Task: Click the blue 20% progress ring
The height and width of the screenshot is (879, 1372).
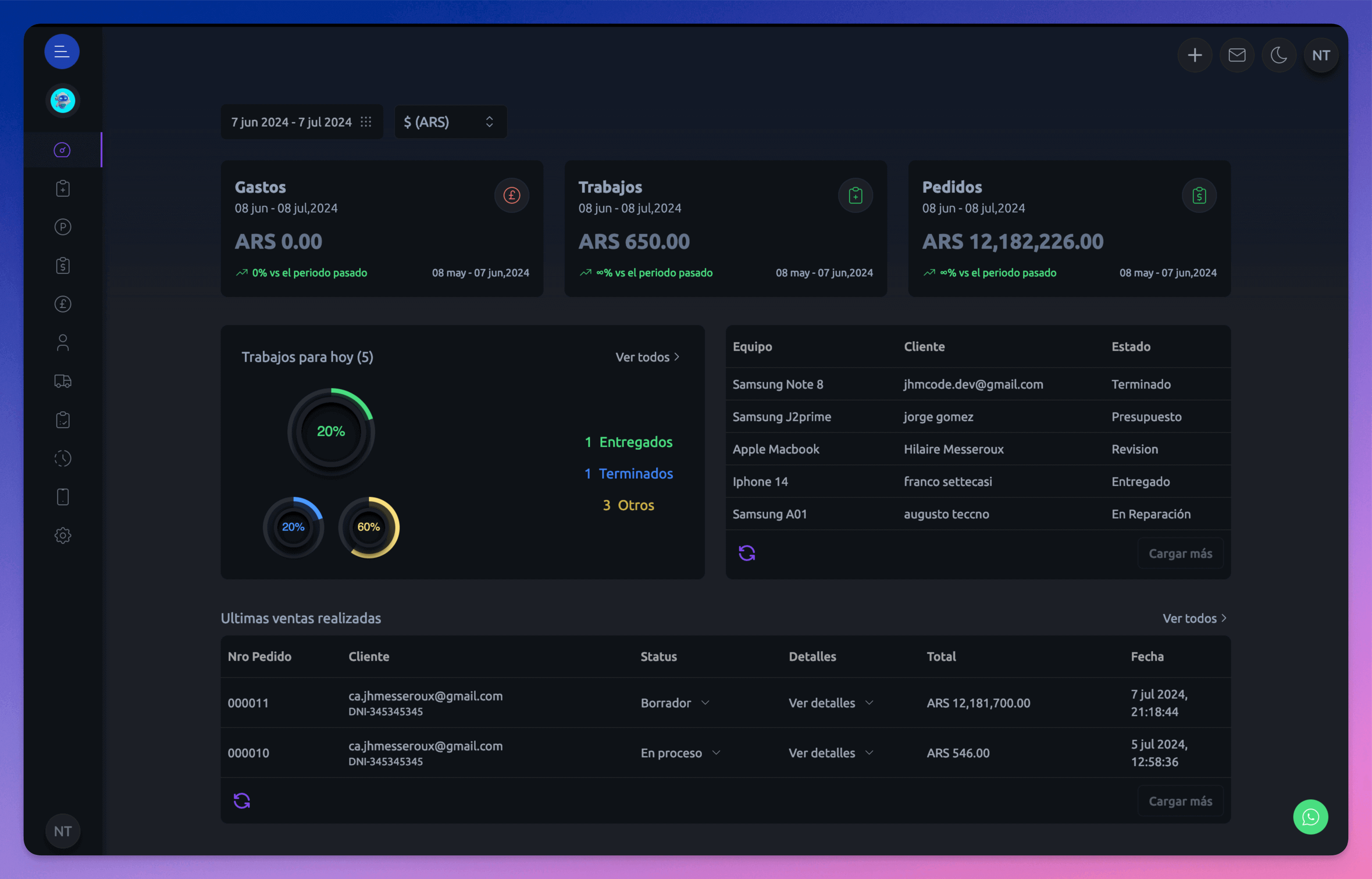Action: (x=293, y=527)
